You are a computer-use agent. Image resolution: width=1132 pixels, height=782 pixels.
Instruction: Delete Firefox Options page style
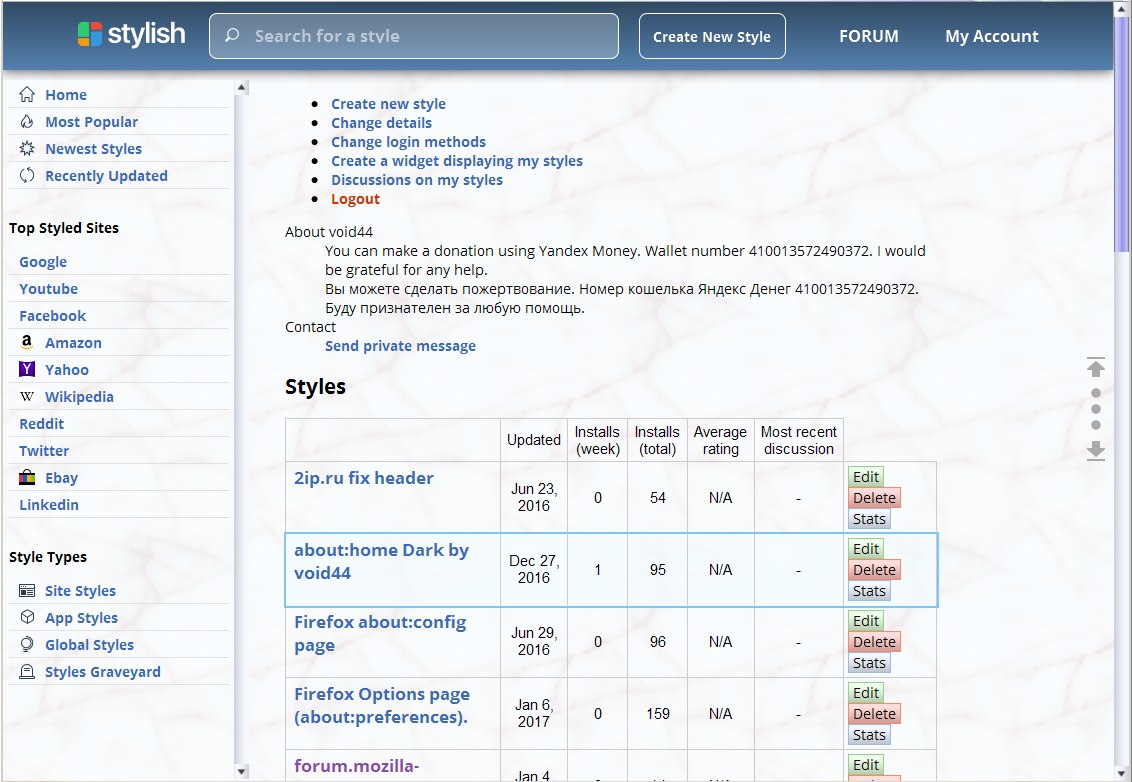(x=874, y=713)
